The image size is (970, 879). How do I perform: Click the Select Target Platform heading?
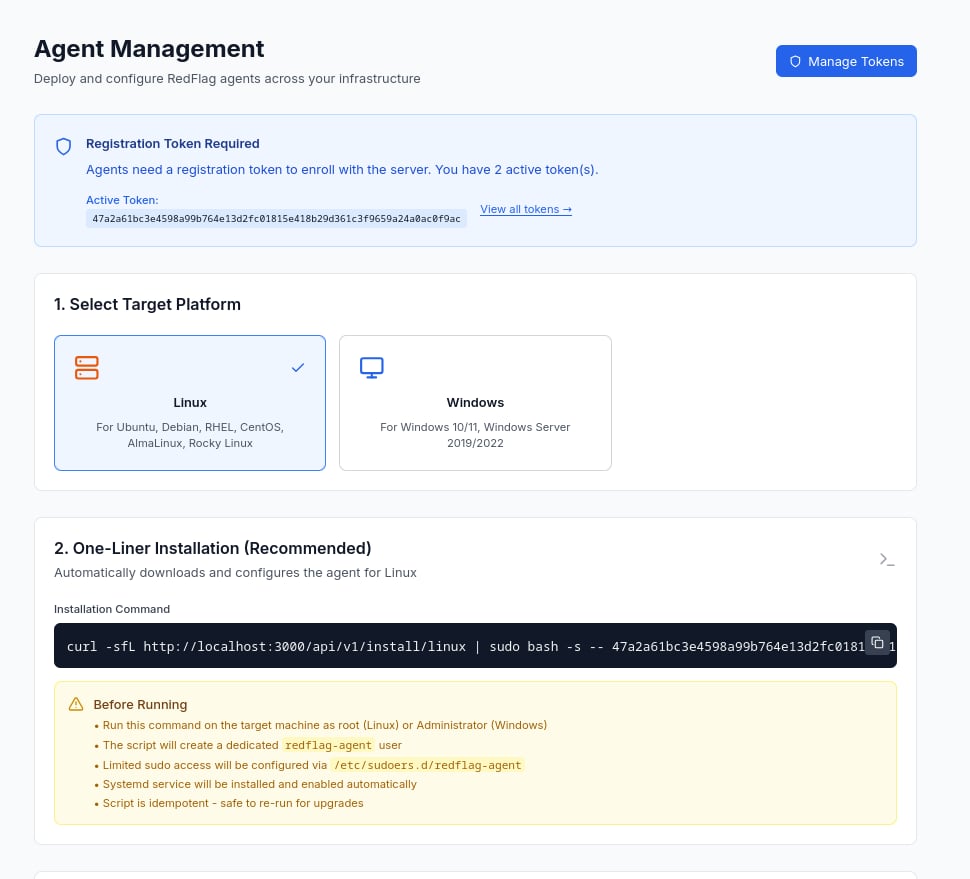pos(147,304)
